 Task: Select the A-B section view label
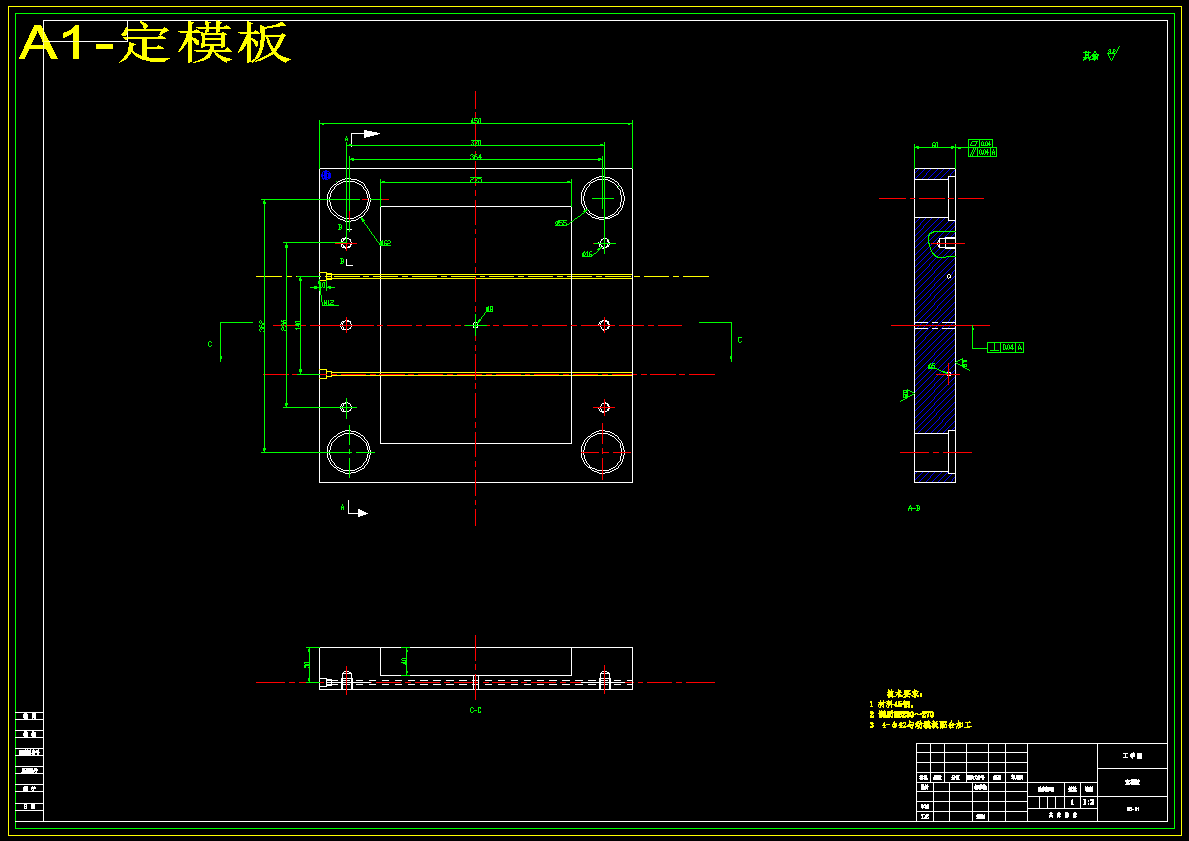914,508
